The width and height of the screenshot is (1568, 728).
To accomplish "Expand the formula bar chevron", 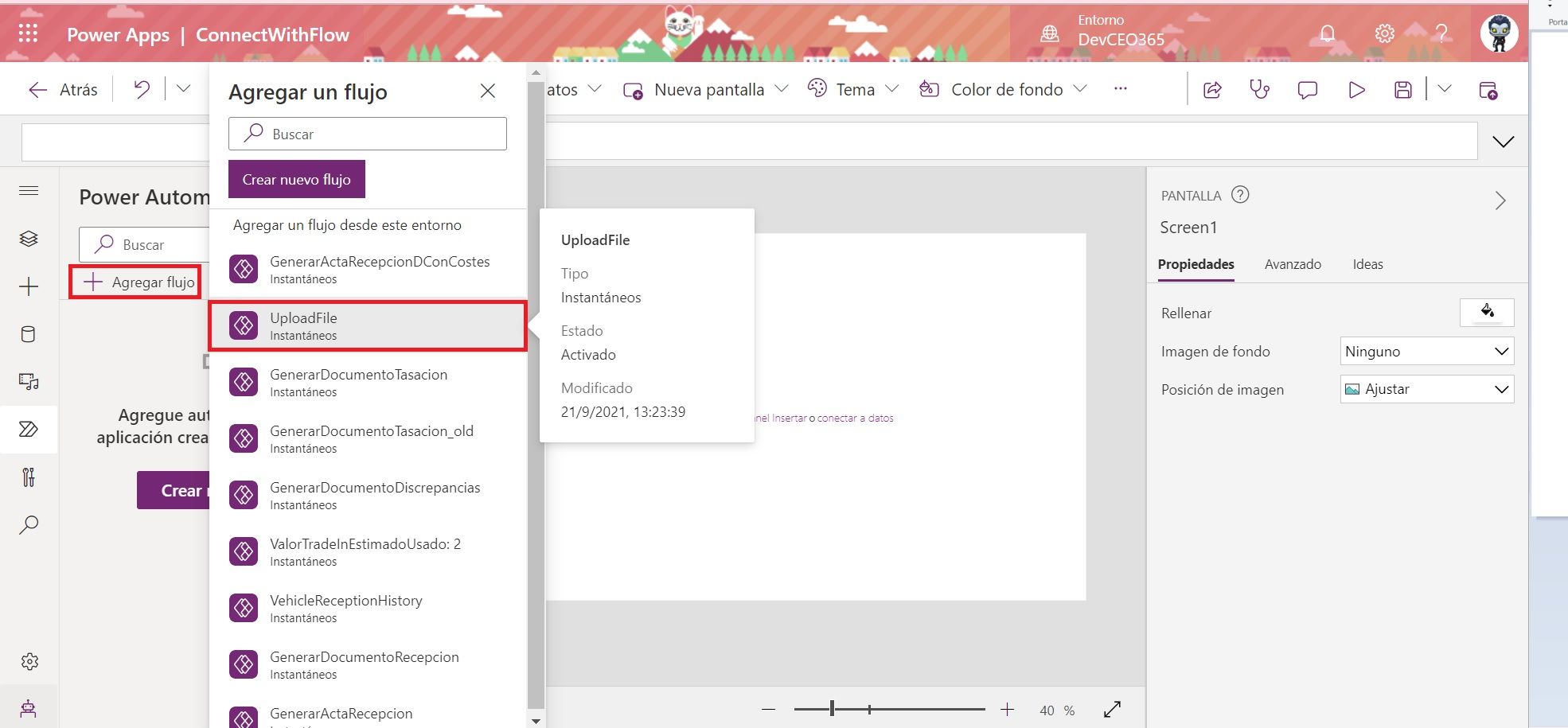I will [1504, 142].
